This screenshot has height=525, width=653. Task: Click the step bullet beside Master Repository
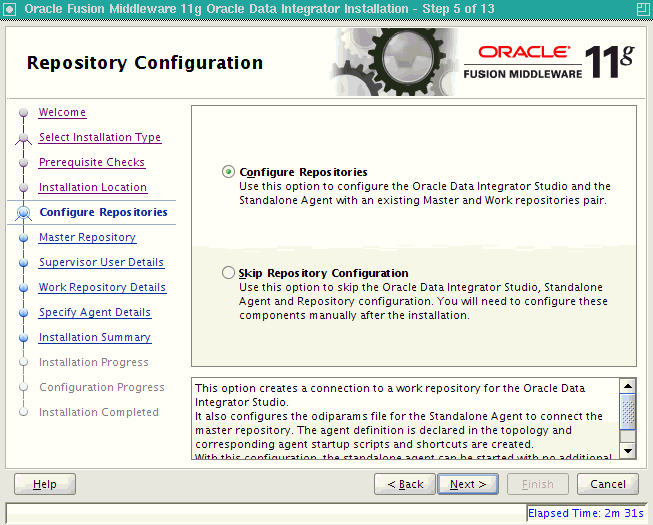[24, 237]
